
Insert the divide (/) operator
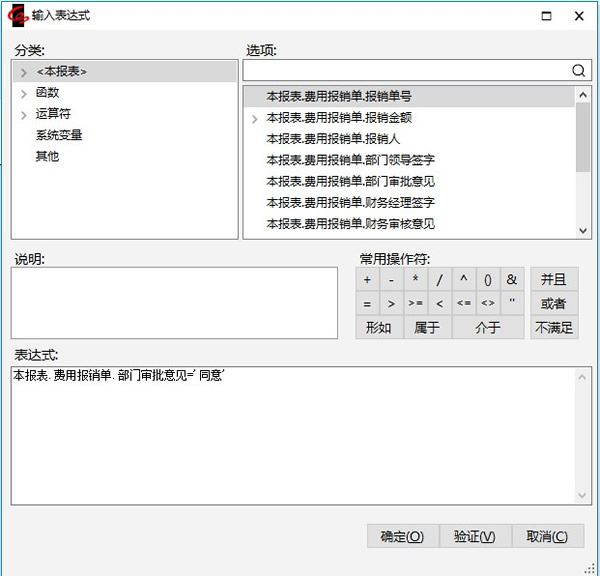click(439, 280)
